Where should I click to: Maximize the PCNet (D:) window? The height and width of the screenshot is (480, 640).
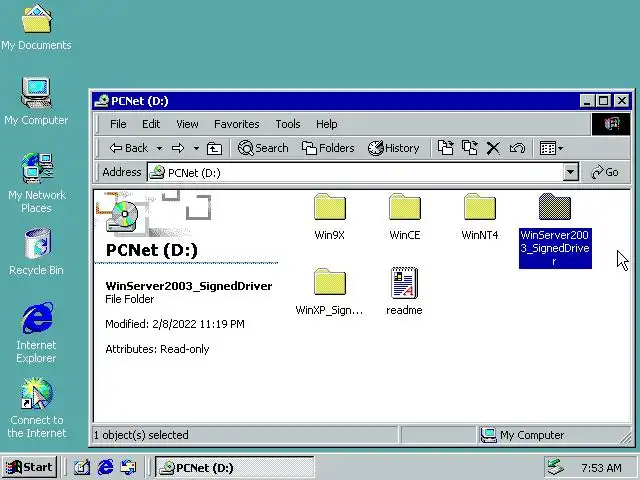pyautogui.click(x=604, y=101)
